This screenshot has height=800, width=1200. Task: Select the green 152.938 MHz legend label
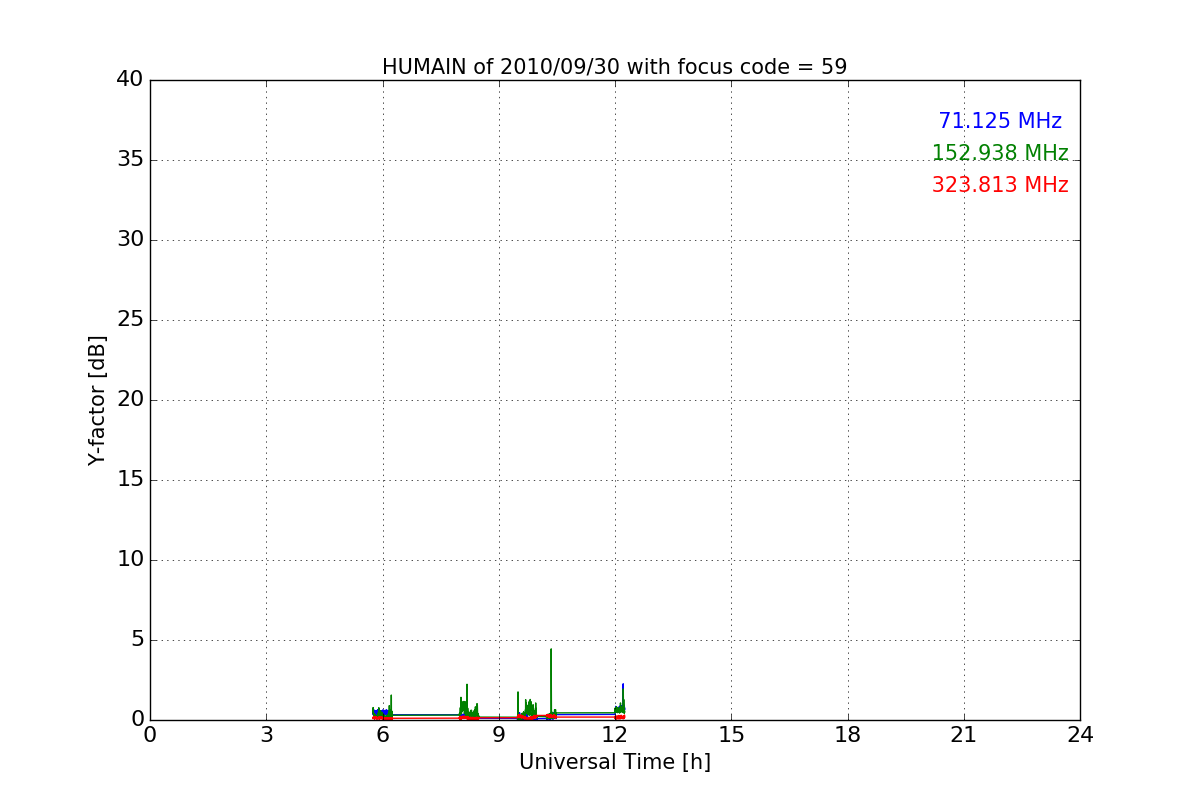[1000, 153]
